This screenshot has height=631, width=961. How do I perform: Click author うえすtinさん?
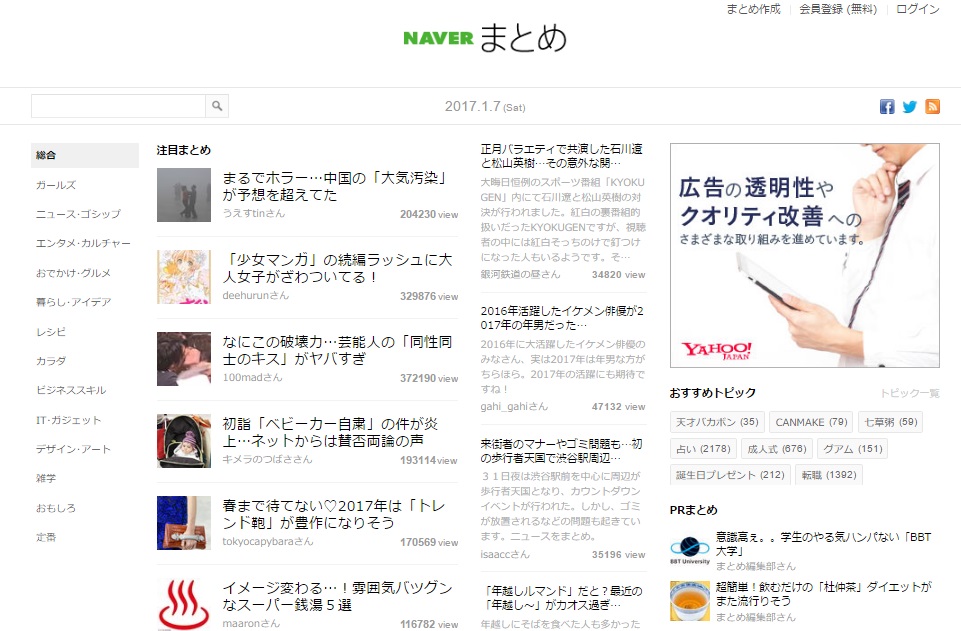[x=254, y=213]
